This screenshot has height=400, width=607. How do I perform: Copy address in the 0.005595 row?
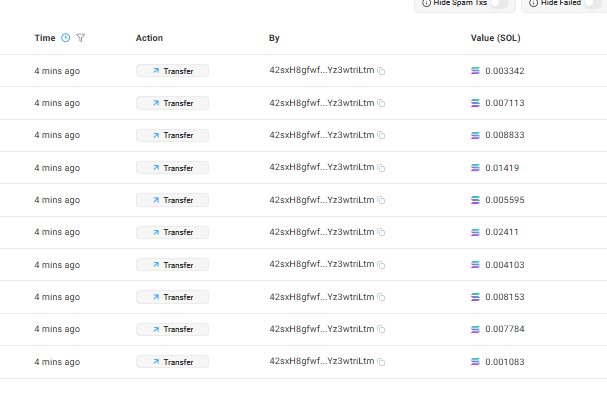381,200
